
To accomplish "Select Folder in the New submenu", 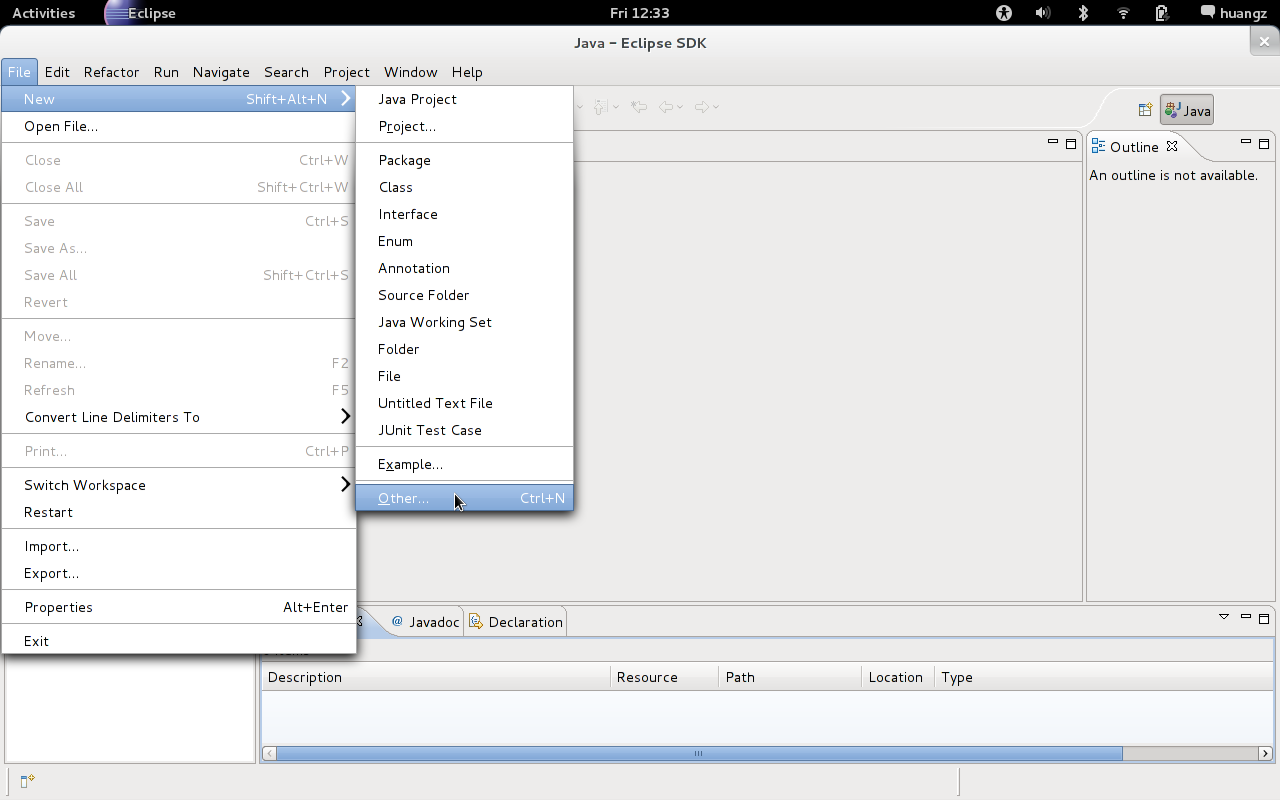I will pyautogui.click(x=464, y=349).
